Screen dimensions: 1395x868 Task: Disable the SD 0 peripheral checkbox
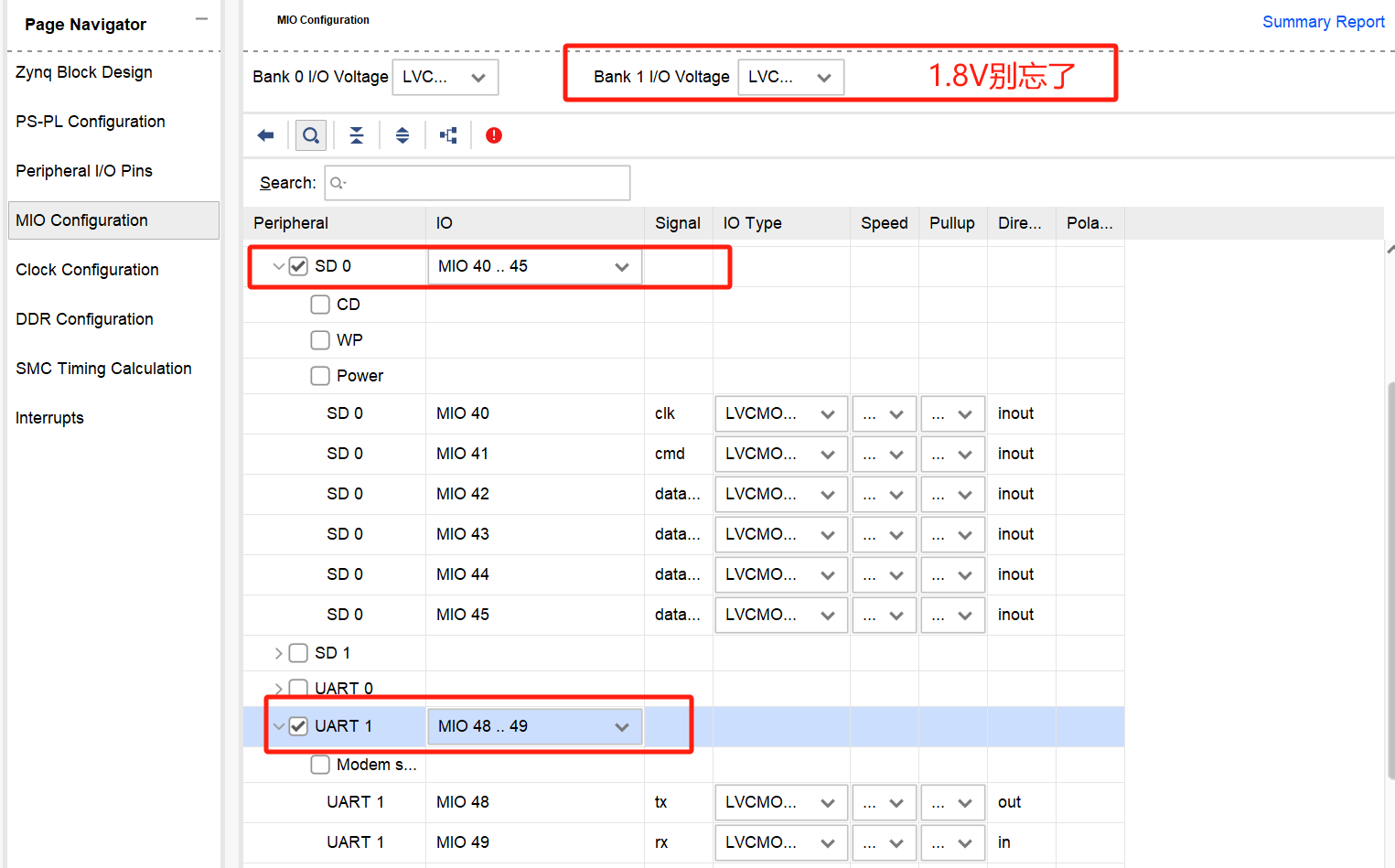pyautogui.click(x=298, y=265)
